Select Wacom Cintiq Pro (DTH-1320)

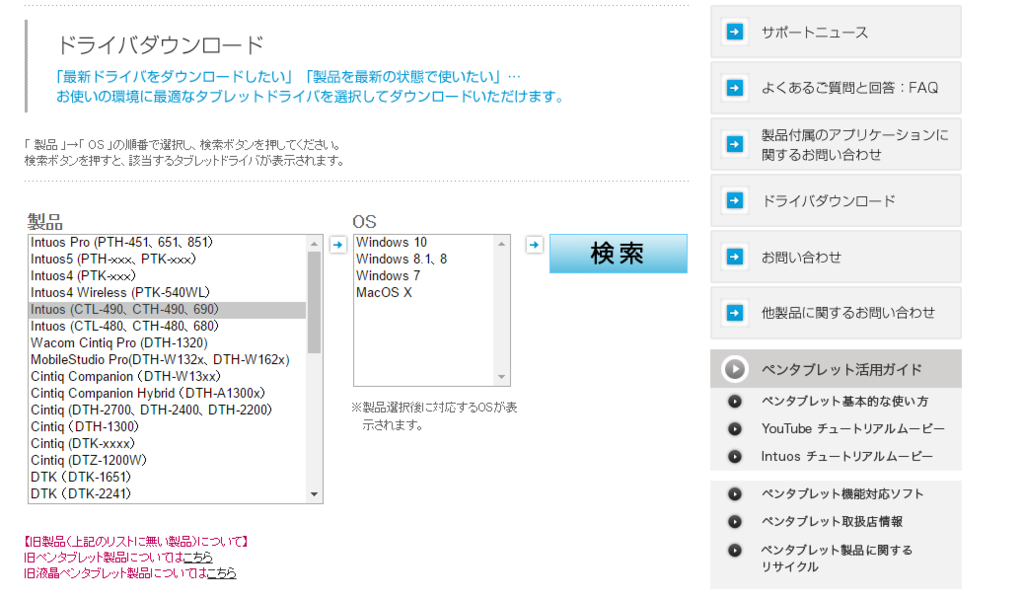coord(167,343)
